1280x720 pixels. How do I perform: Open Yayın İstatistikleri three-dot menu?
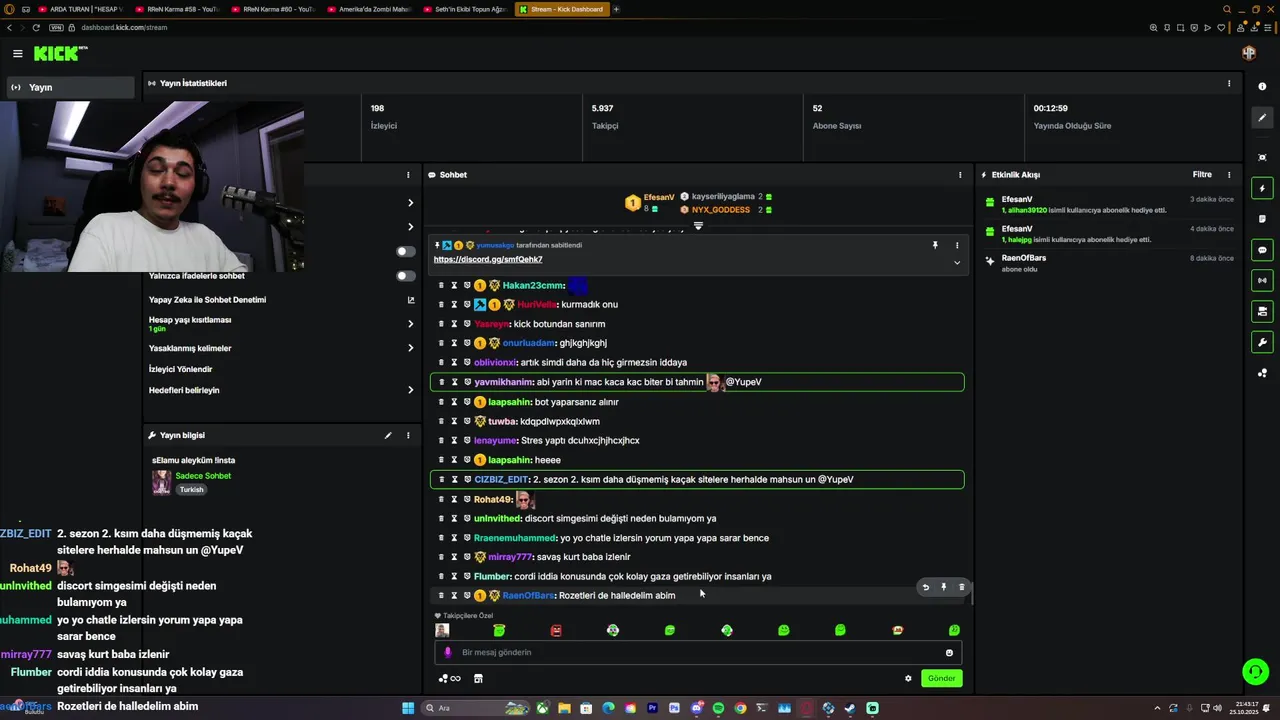coord(1229,83)
